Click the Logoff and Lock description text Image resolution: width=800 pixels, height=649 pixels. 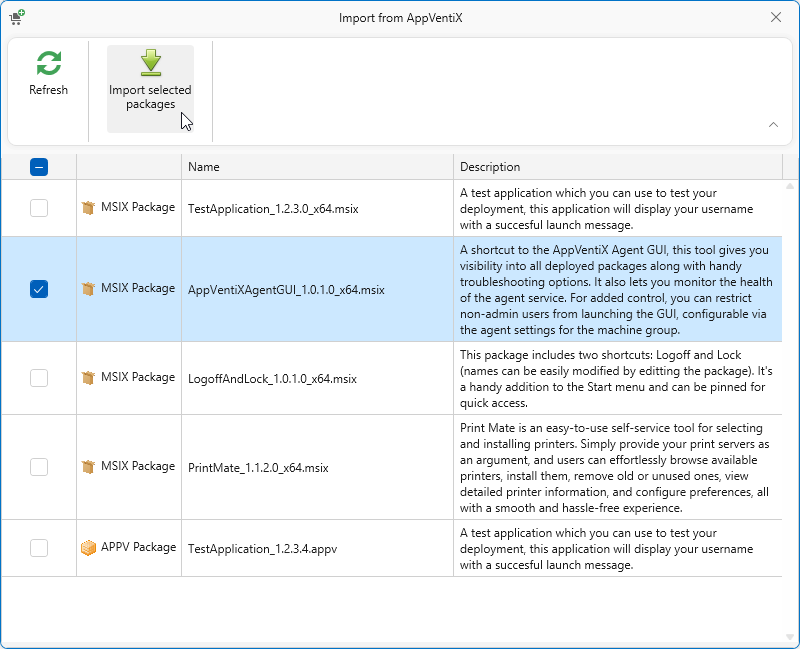616,379
